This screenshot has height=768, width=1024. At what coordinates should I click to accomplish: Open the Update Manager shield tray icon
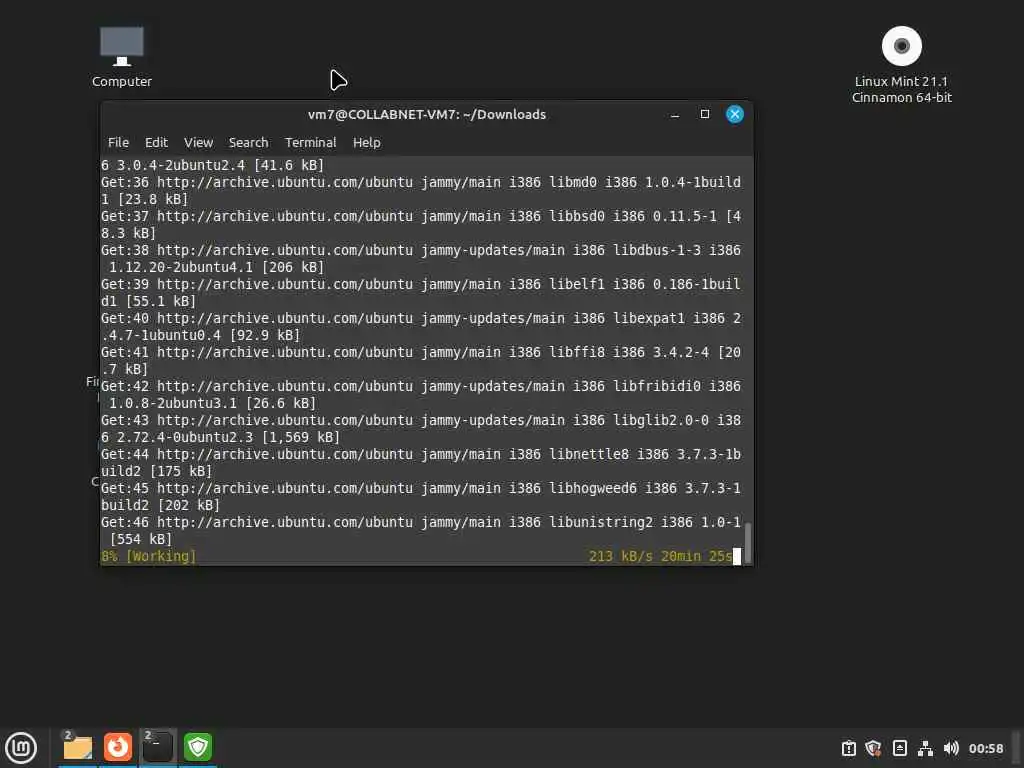click(873, 748)
